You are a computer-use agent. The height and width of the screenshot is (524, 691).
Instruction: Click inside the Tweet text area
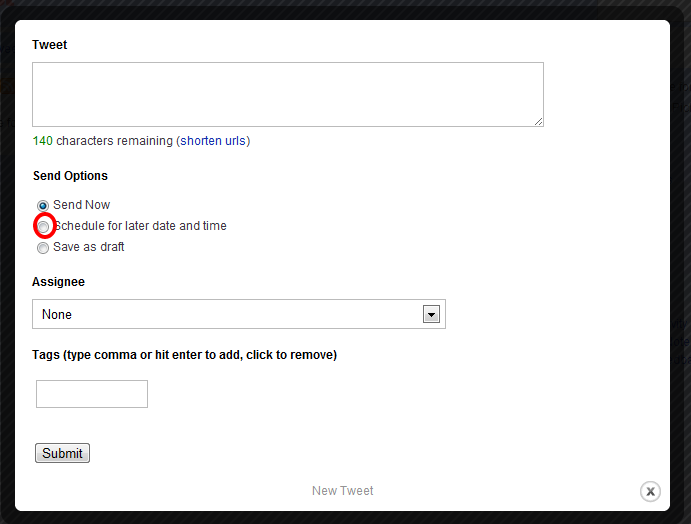287,94
